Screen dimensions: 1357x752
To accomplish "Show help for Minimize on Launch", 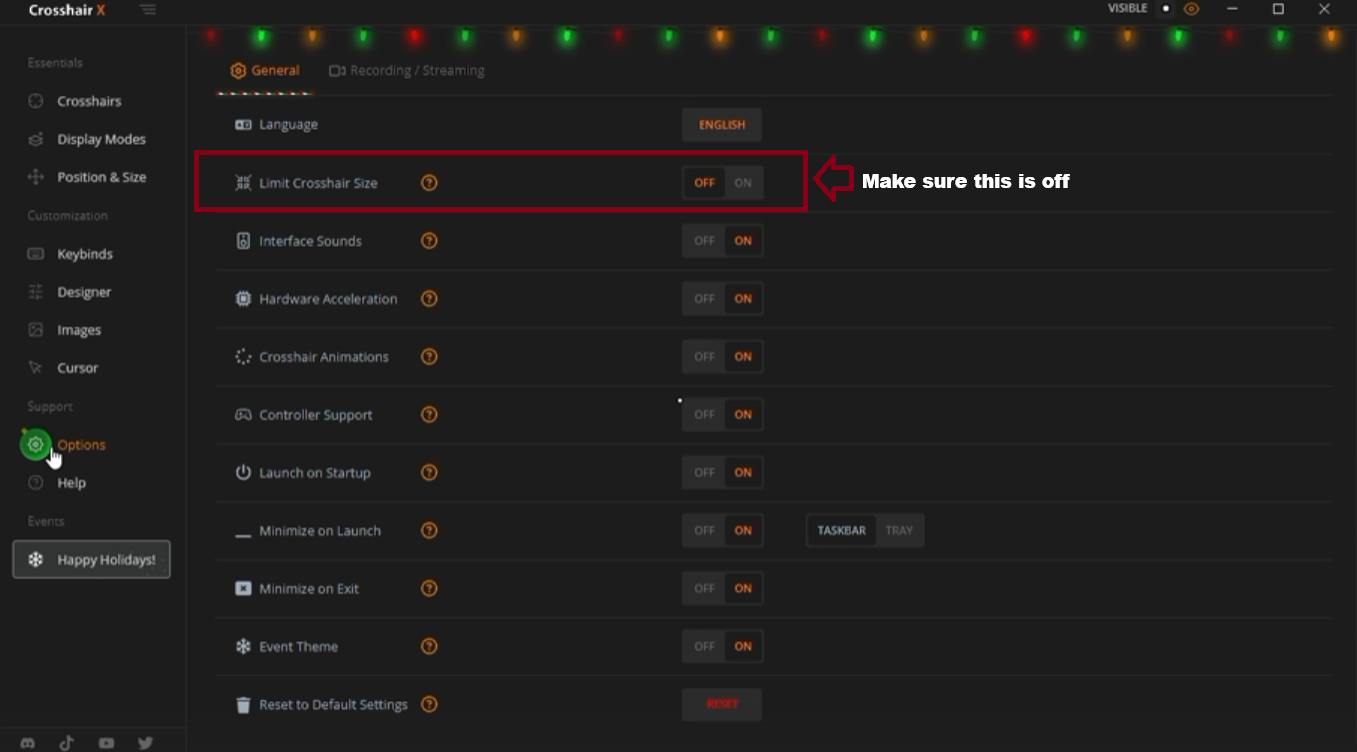I will [x=429, y=531].
